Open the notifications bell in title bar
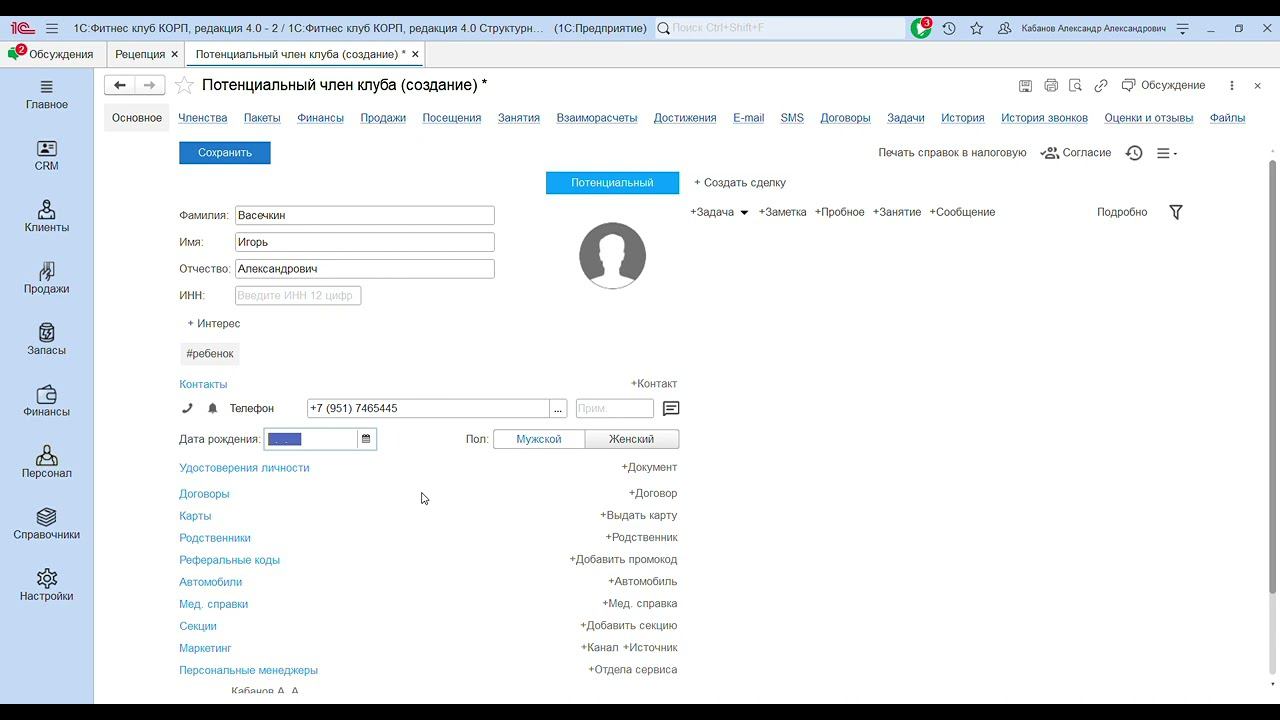 [921, 28]
